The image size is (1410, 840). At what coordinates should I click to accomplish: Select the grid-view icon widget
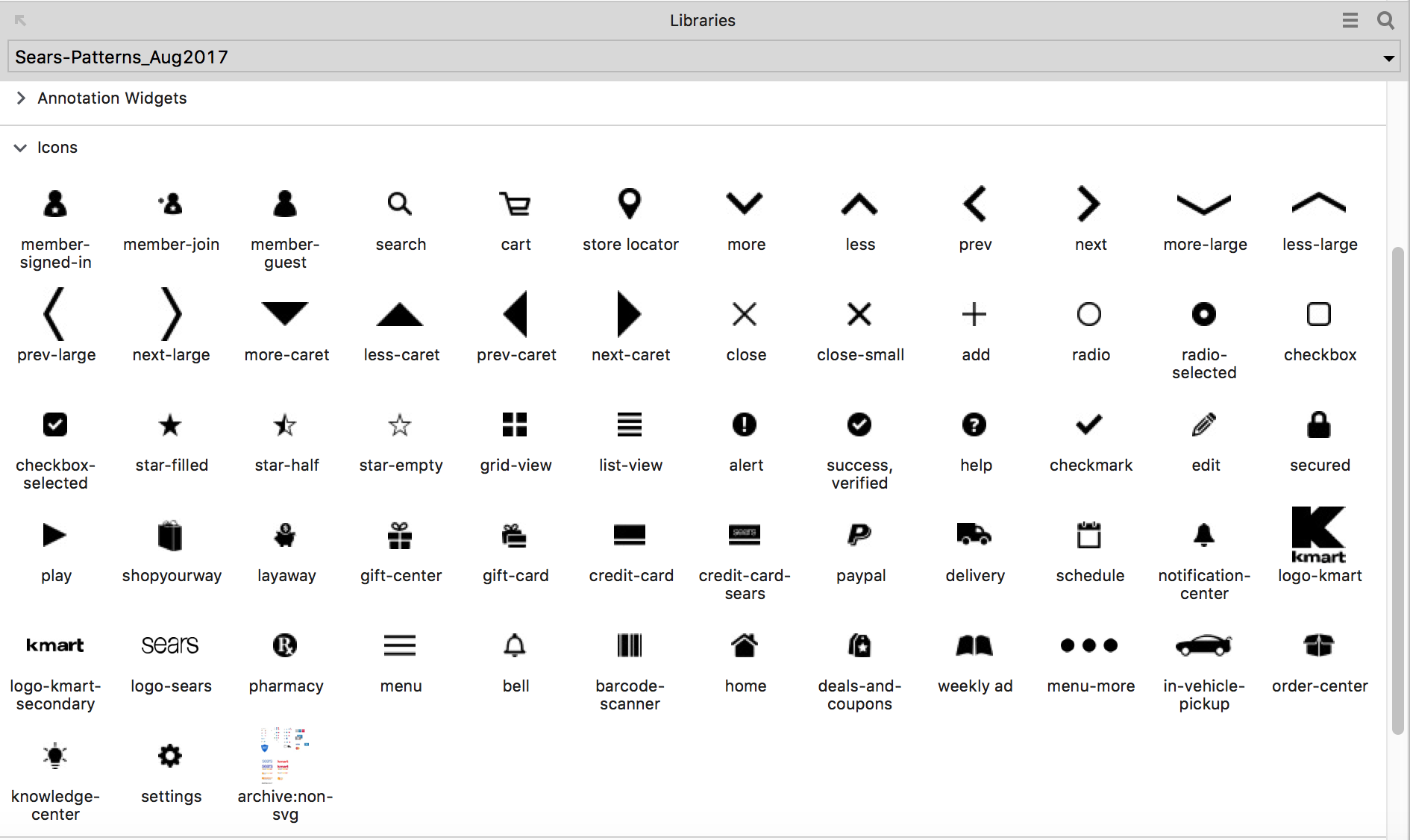click(x=515, y=424)
